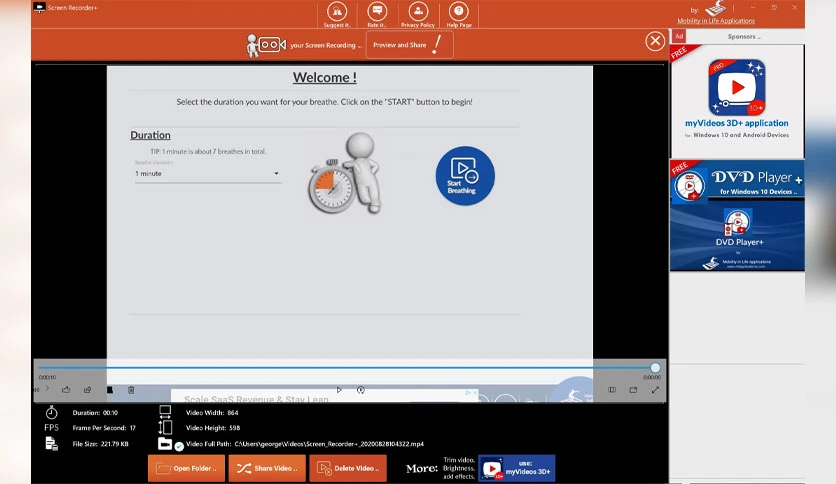Image resolution: width=836 pixels, height=484 pixels.
Task: Open the Mobility in Life Applications link
Action: (716, 21)
